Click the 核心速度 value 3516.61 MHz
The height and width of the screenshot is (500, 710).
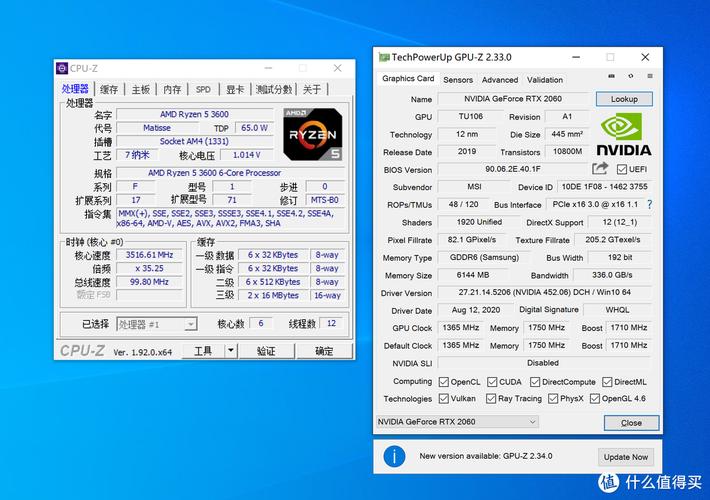(149, 255)
